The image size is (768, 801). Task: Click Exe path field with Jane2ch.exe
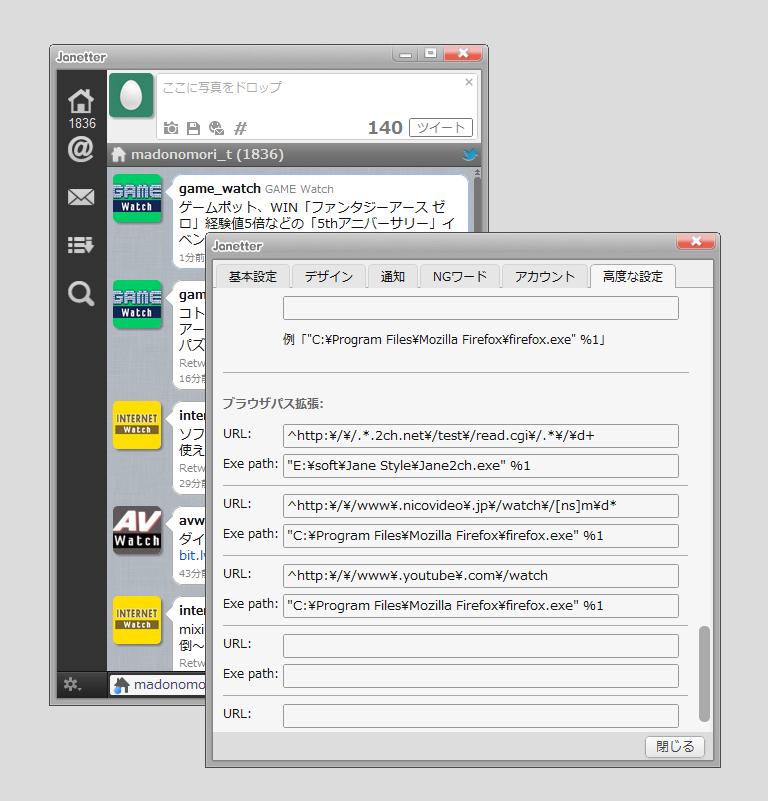click(481, 466)
